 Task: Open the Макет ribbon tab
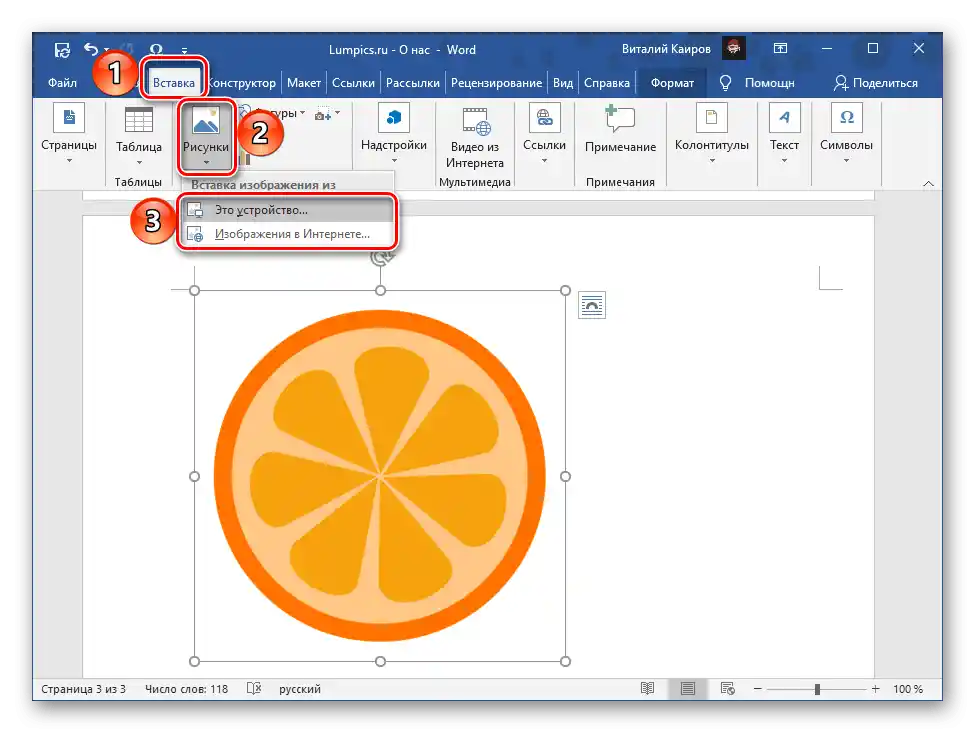tap(303, 83)
